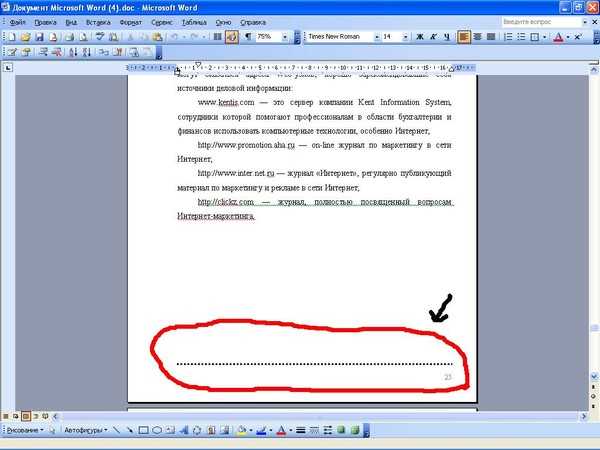Open the 3-D style button
The image size is (600, 450).
point(355,430)
